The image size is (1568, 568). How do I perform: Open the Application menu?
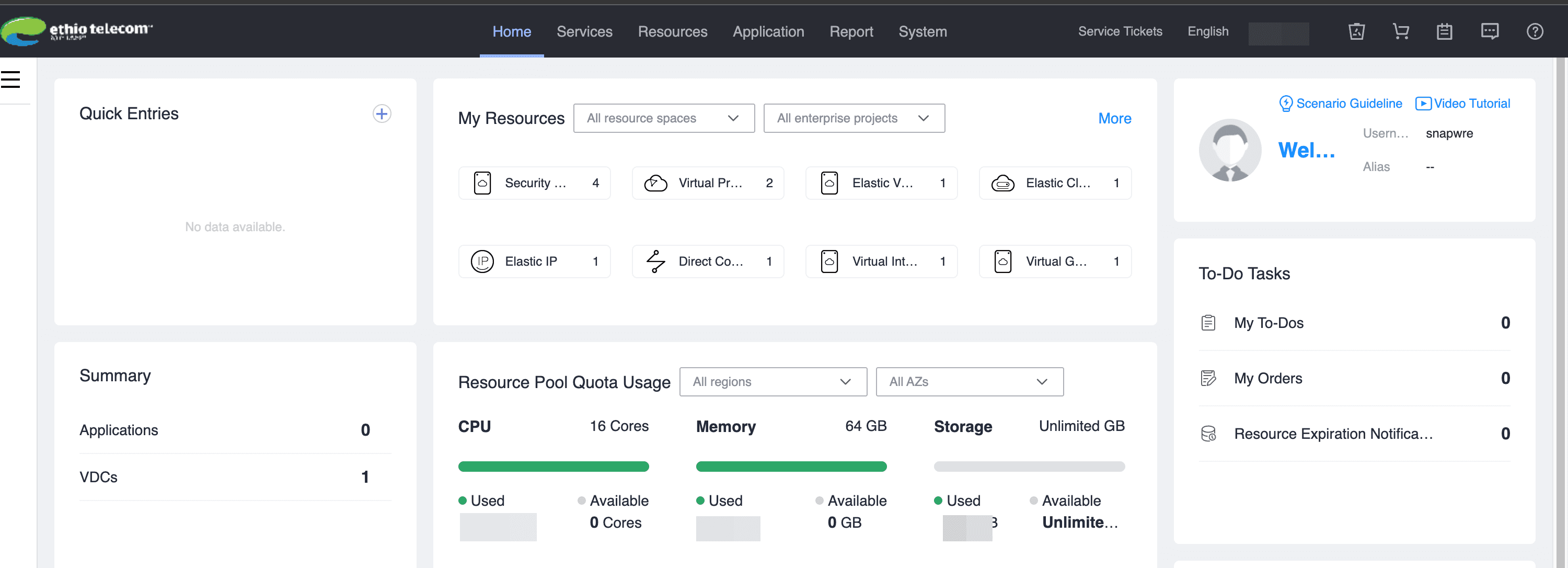768,32
